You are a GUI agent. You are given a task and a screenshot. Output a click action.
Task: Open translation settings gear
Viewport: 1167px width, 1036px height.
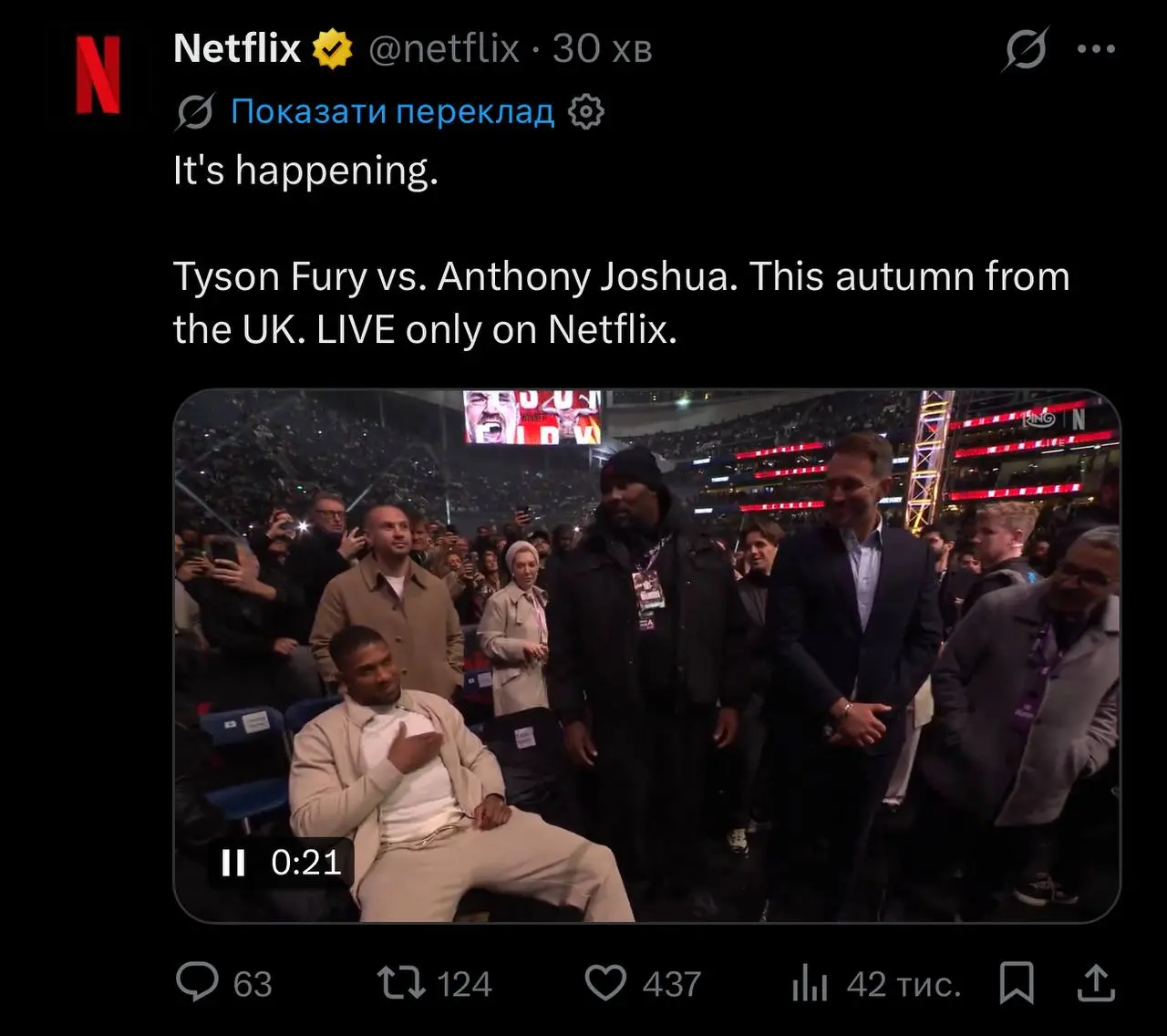(x=585, y=112)
